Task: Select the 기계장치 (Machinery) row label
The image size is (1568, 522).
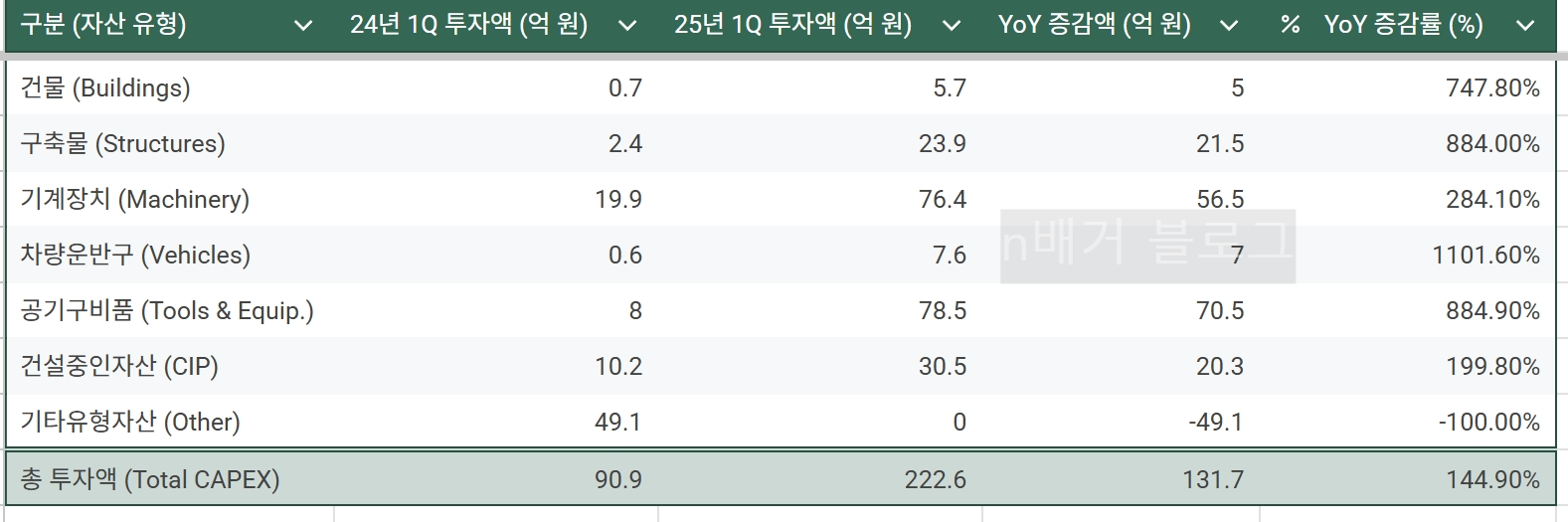Action: [134, 199]
